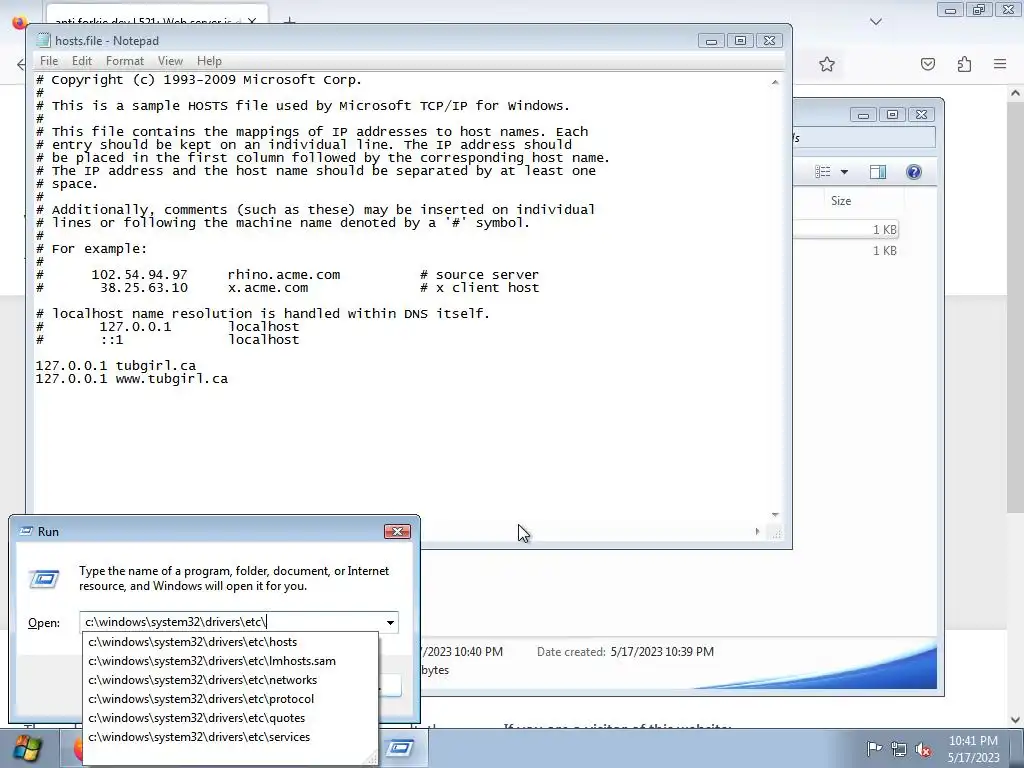Open Explorer window Help question mark icon
1024x768 pixels.
[x=914, y=172]
